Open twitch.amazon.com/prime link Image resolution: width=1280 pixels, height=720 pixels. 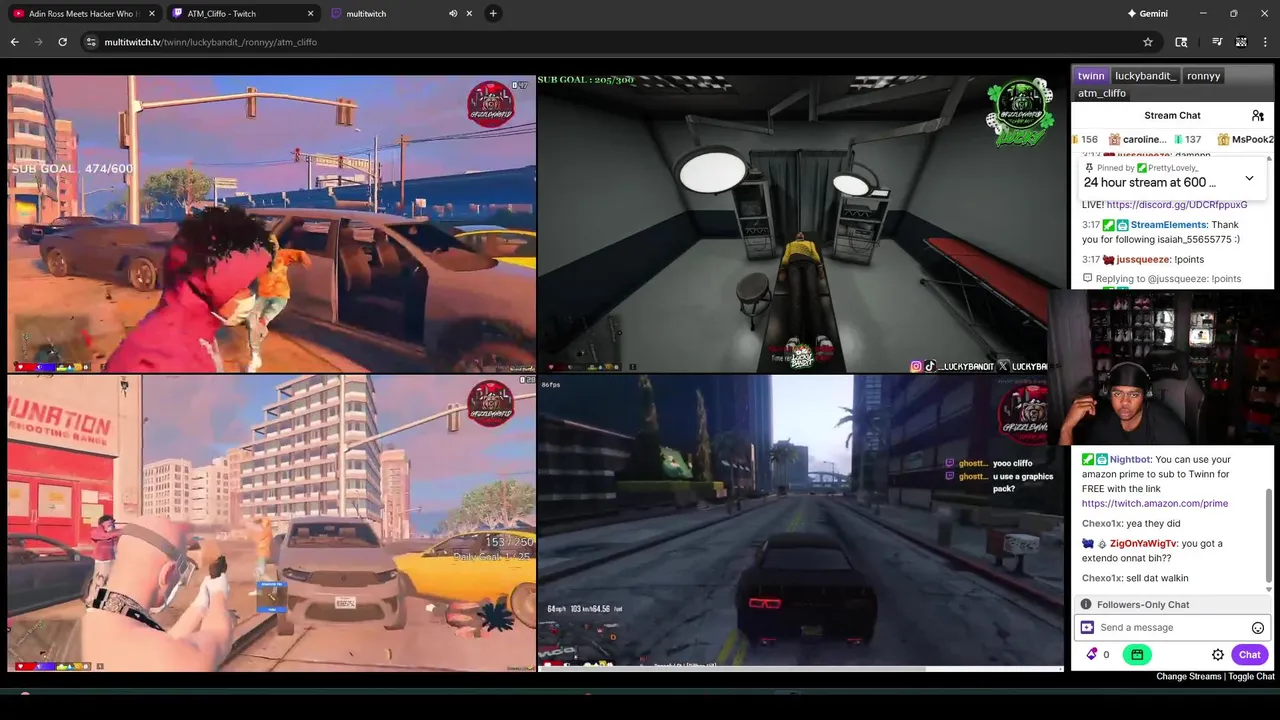(1155, 504)
